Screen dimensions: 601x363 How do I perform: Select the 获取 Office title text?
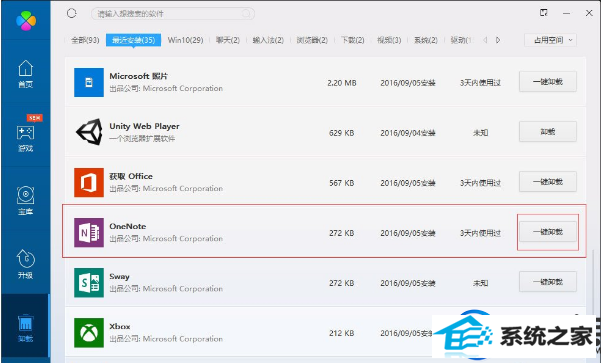coord(131,176)
